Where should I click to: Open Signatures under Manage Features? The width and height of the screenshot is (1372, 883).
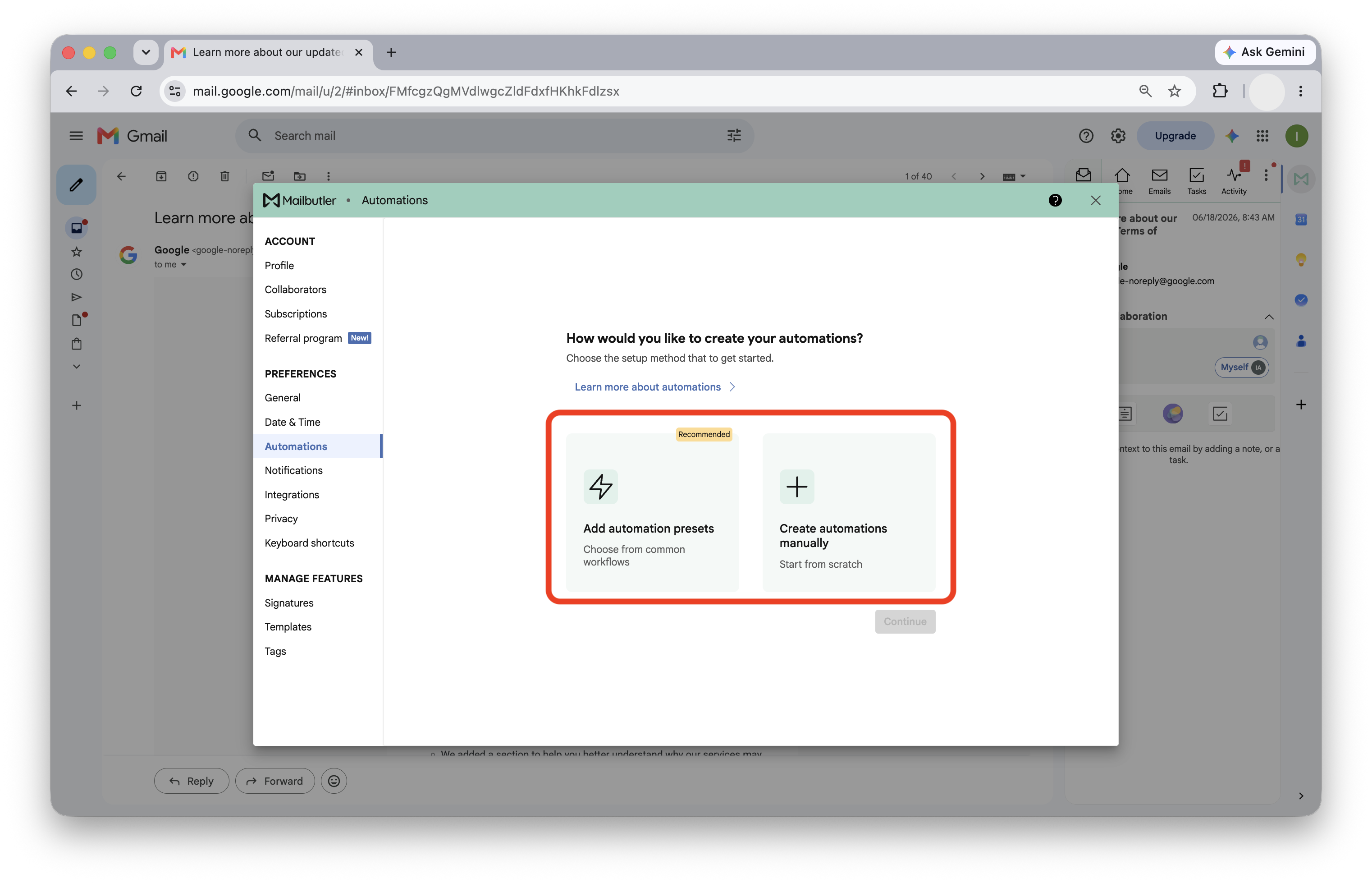289,602
